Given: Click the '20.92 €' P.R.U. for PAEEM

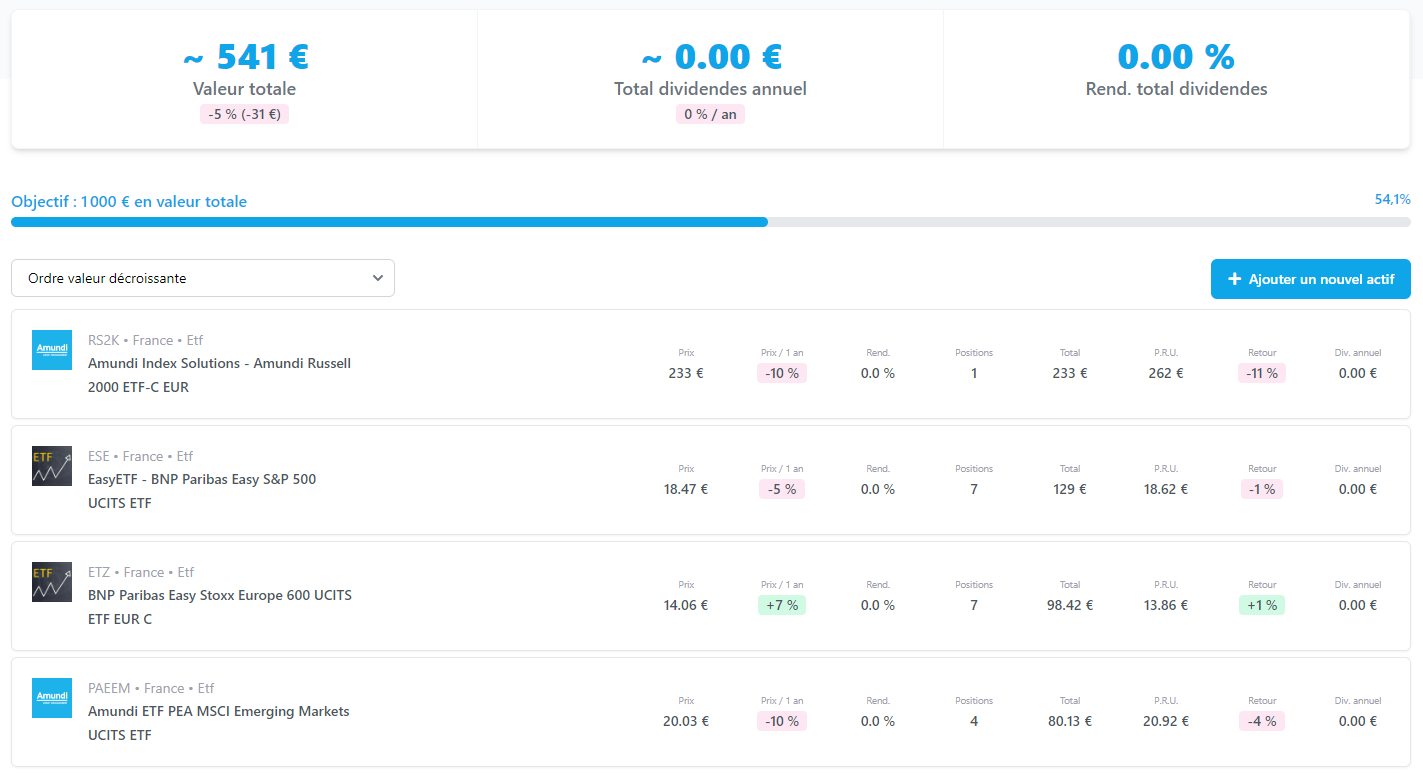Looking at the screenshot, I should coord(1166,721).
